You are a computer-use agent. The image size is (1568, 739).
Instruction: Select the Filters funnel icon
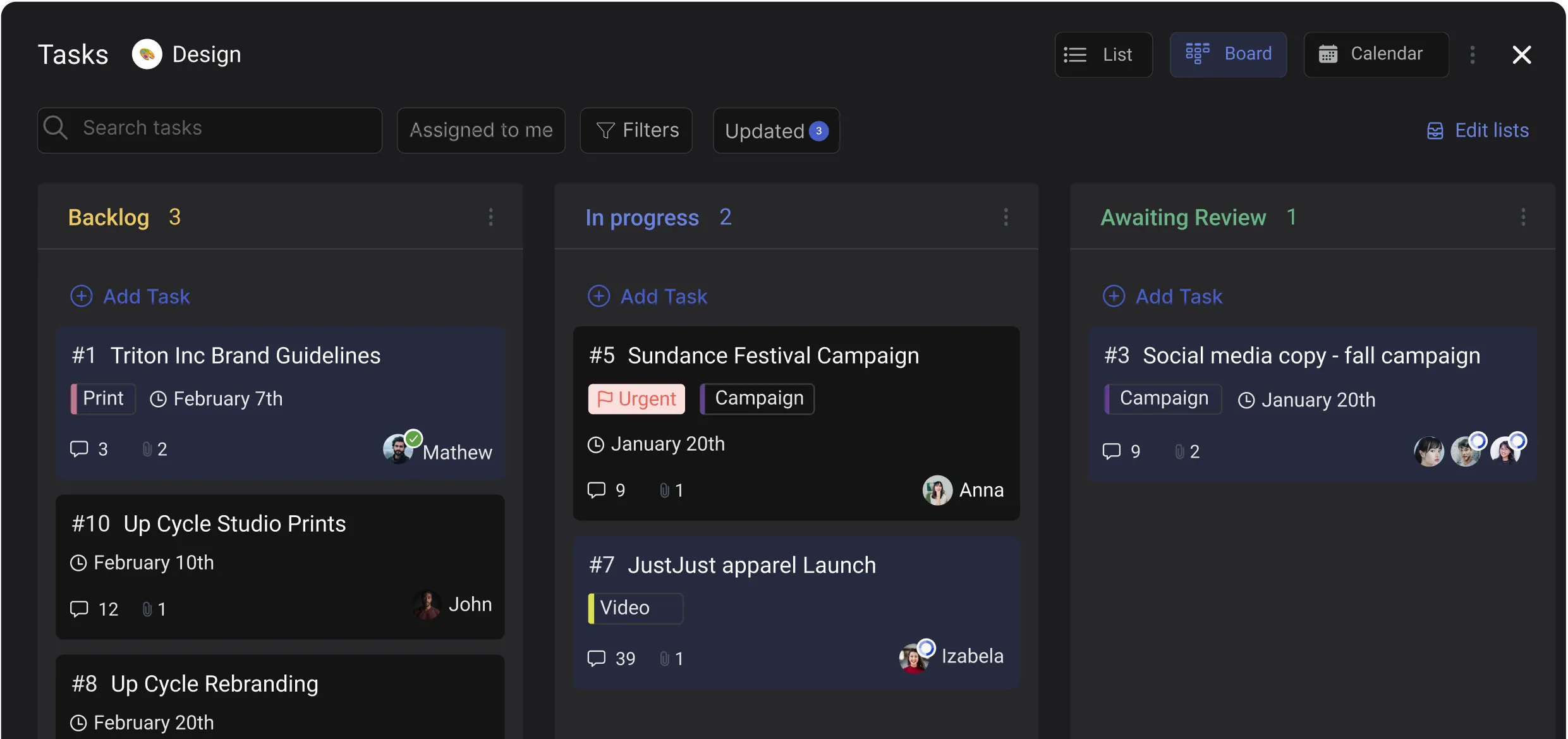(605, 130)
